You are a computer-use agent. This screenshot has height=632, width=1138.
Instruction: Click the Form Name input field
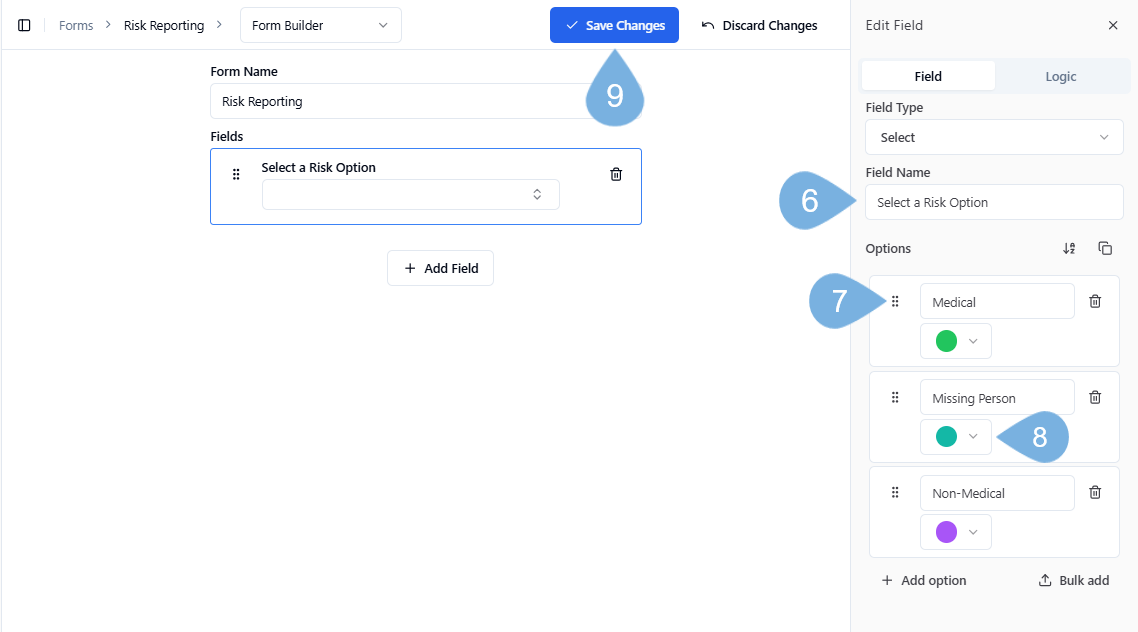(400, 101)
